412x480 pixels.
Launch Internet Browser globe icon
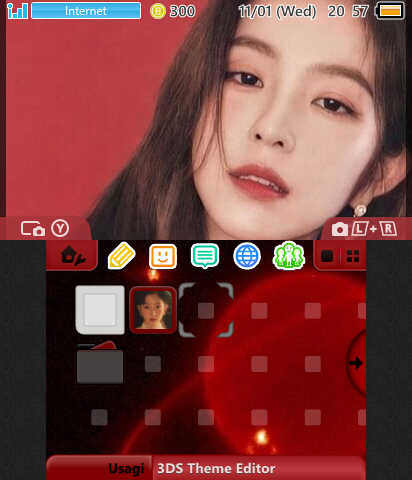[x=247, y=256]
